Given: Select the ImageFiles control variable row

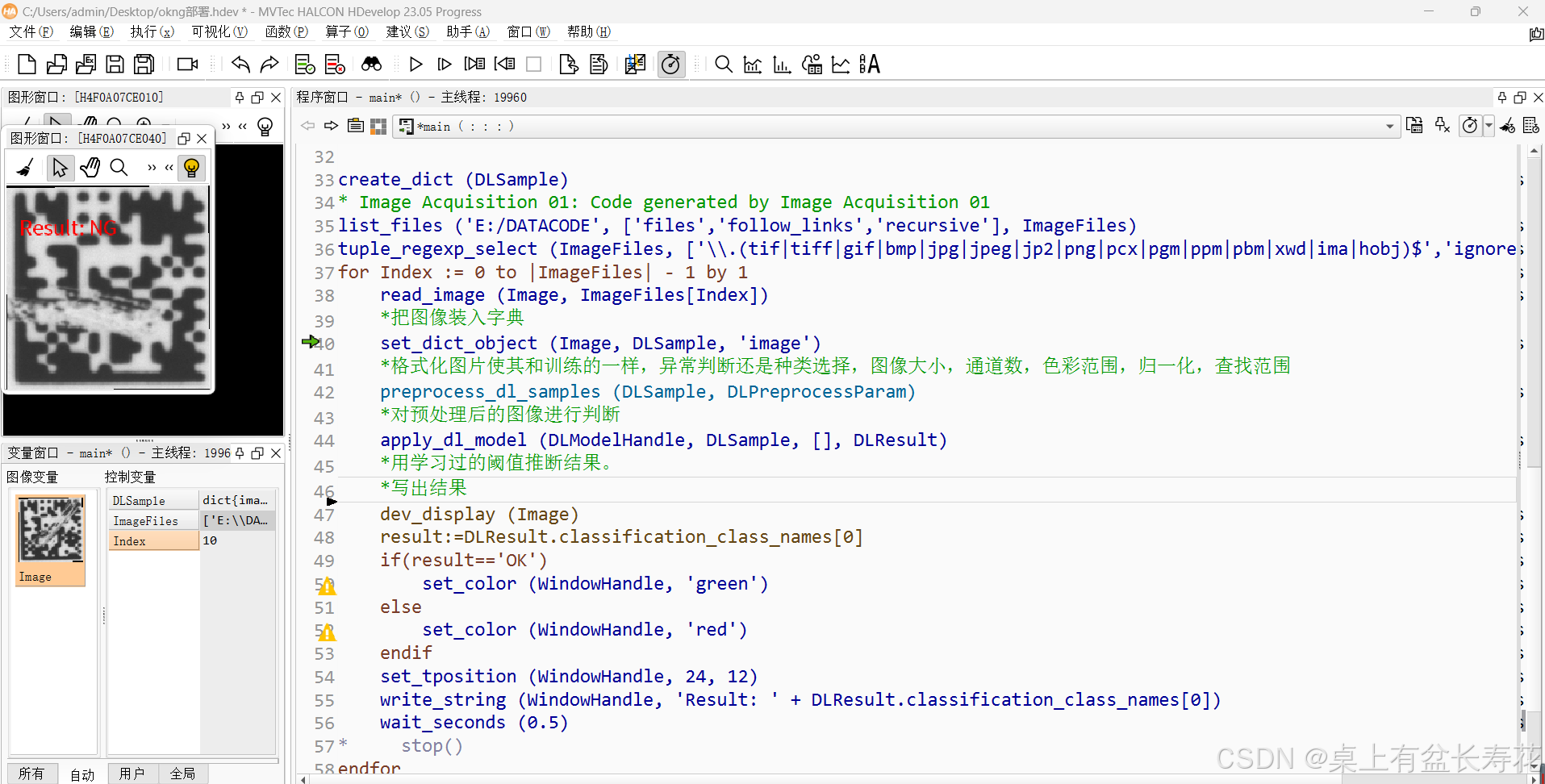Looking at the screenshot, I should tap(193, 520).
